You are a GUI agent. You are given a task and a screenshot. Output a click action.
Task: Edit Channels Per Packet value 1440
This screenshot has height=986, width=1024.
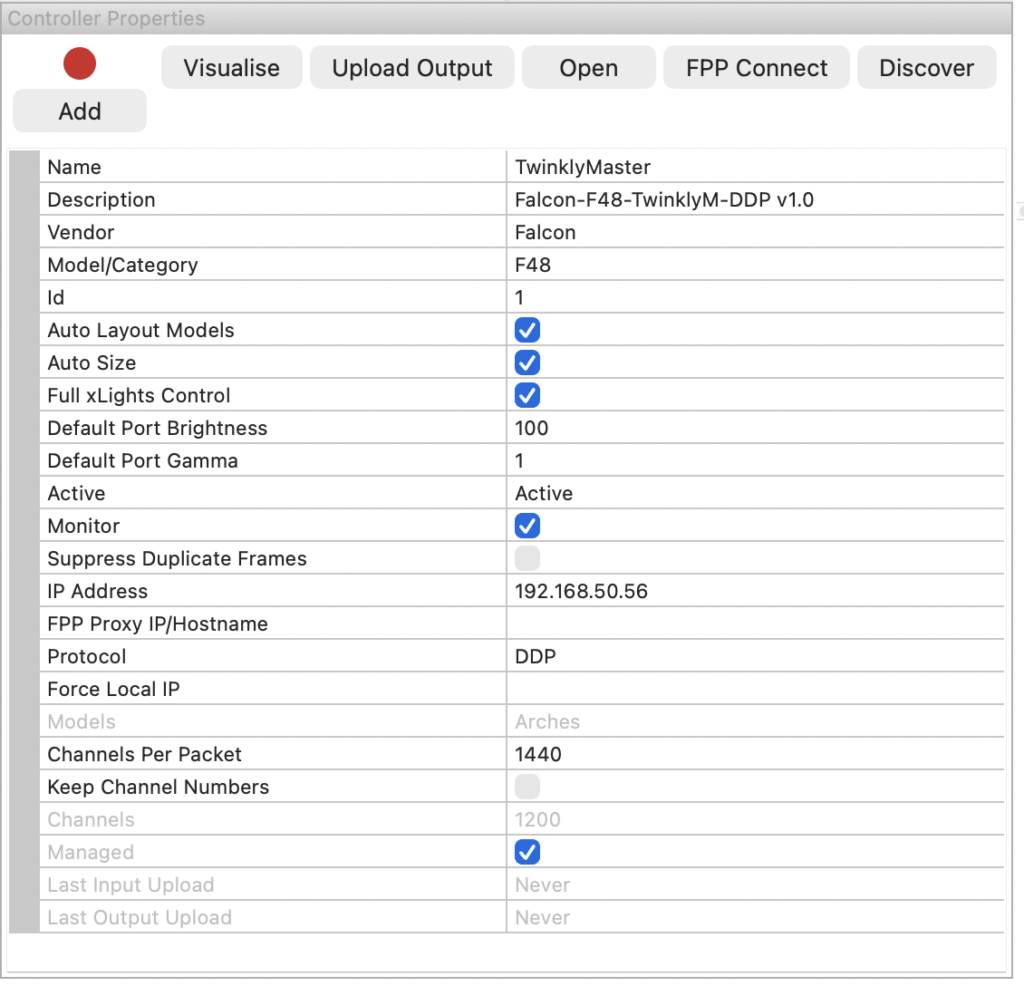pos(756,754)
